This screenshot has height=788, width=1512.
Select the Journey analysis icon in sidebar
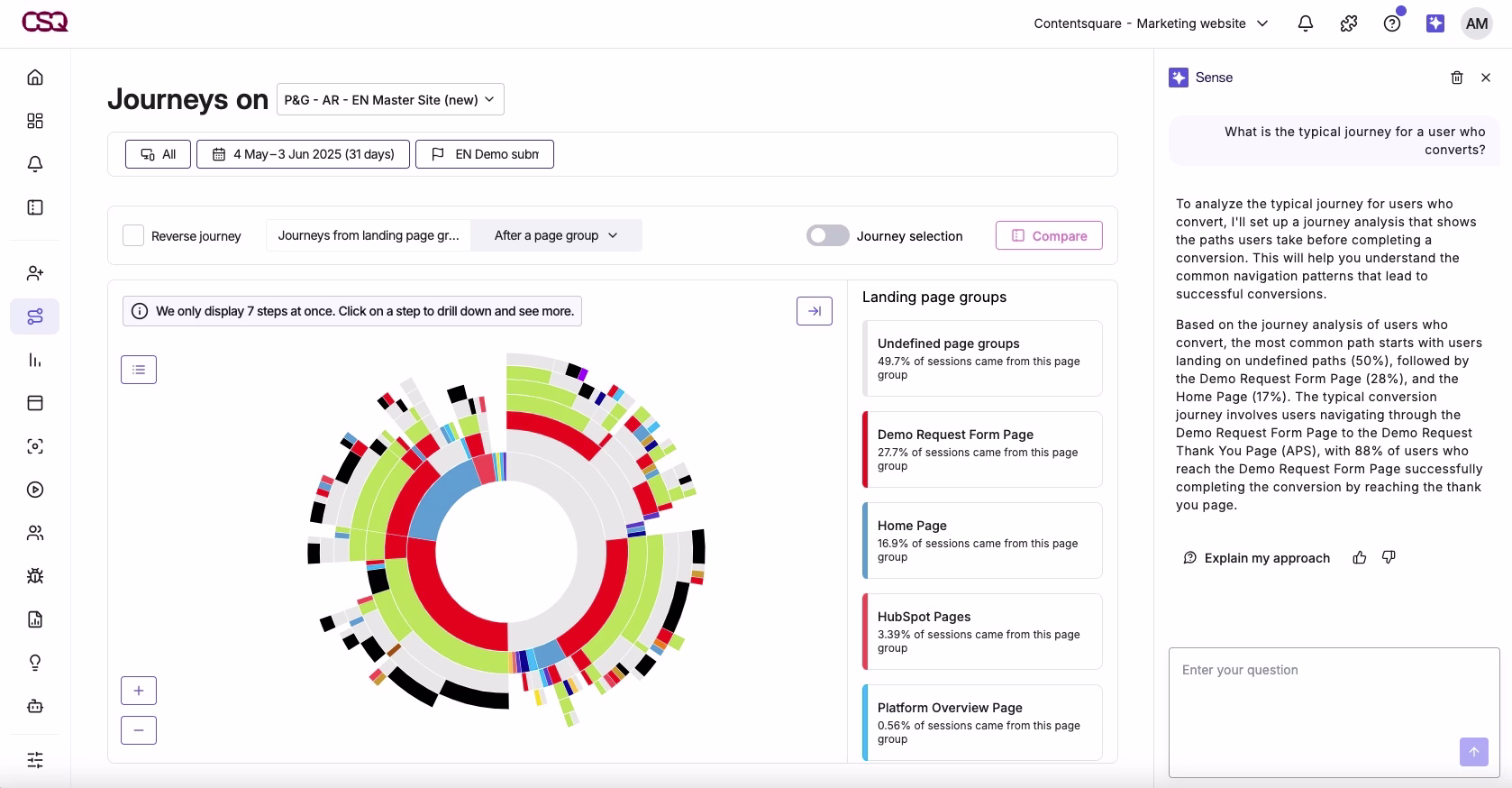[x=35, y=316]
